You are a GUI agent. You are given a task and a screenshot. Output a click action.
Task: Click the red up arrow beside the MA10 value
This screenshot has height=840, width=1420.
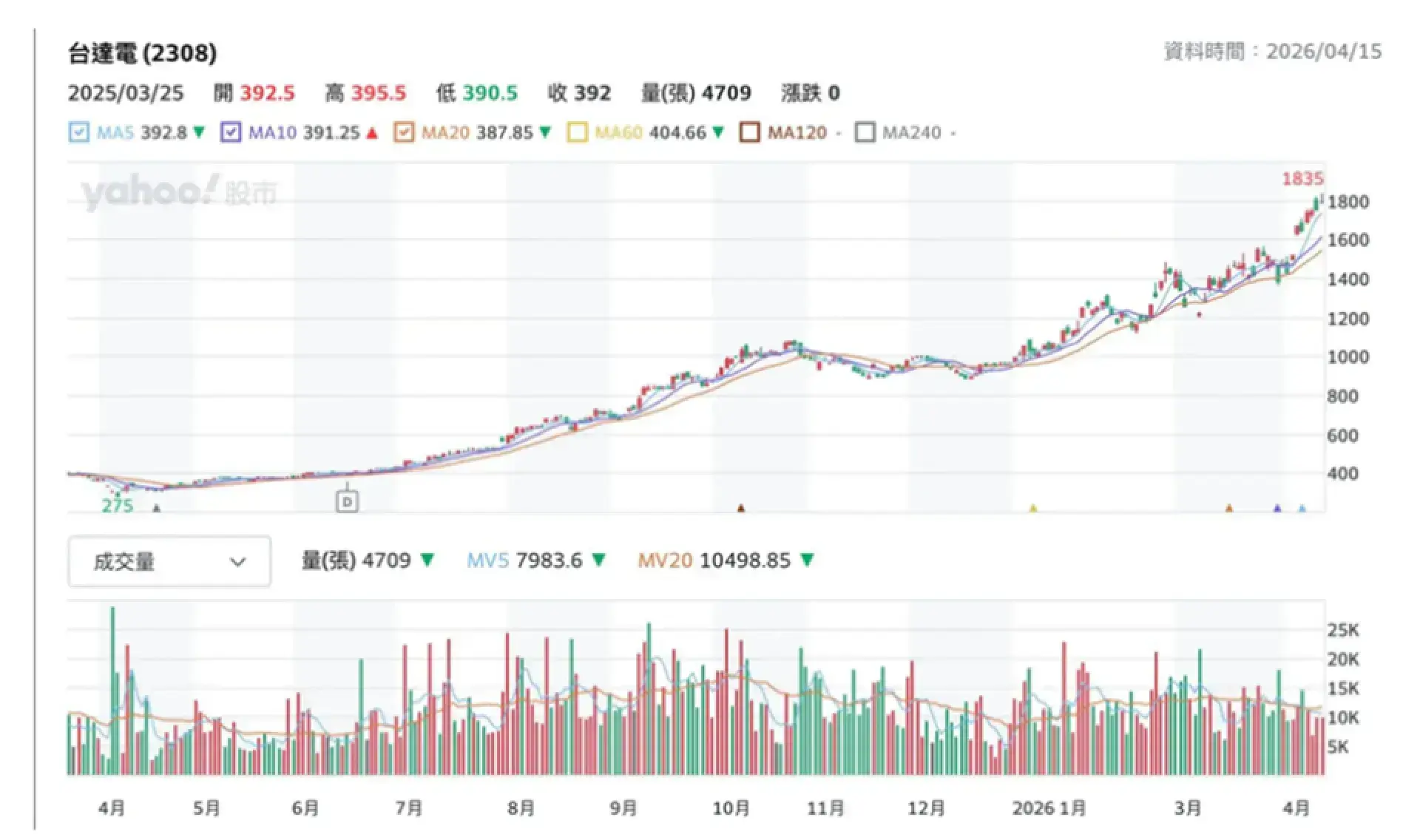[371, 133]
